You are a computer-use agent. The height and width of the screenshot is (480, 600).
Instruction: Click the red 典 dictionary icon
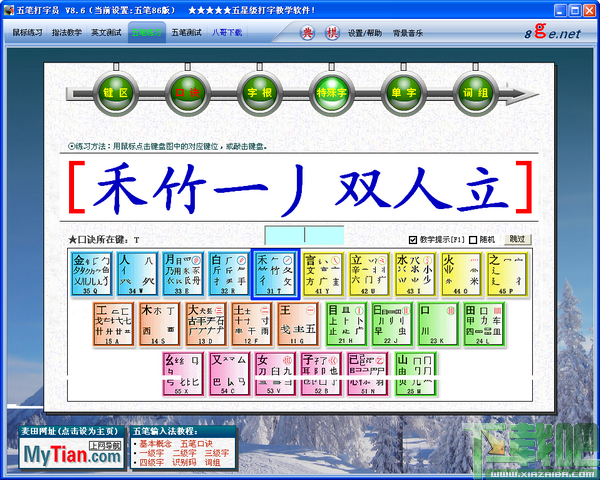(307, 33)
